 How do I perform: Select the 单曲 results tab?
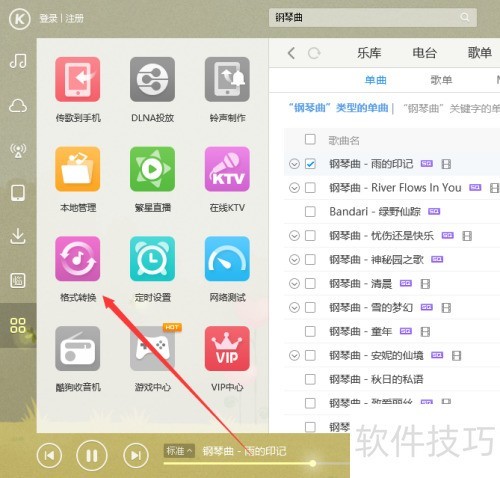click(376, 80)
